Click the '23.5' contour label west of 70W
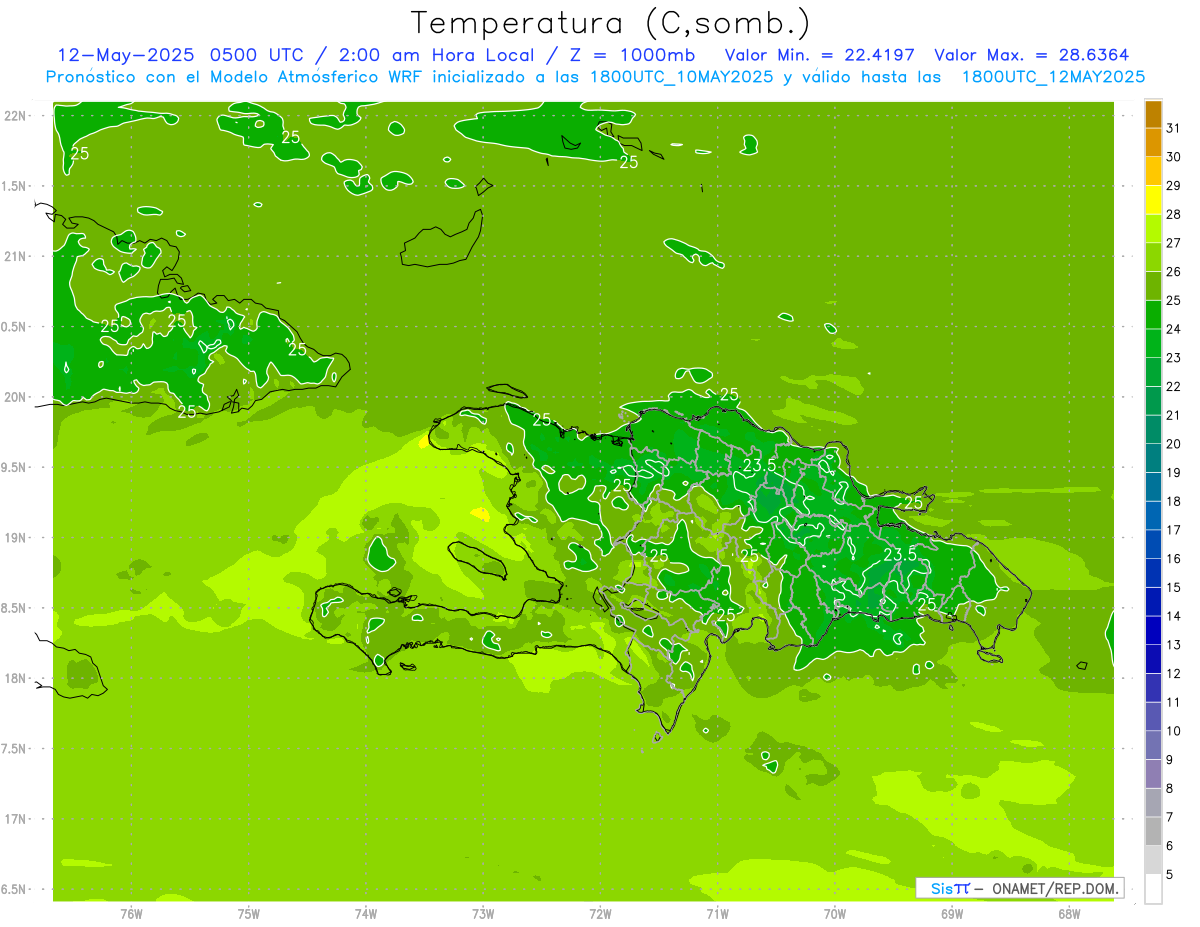This screenshot has height=927, width=1200. (760, 465)
